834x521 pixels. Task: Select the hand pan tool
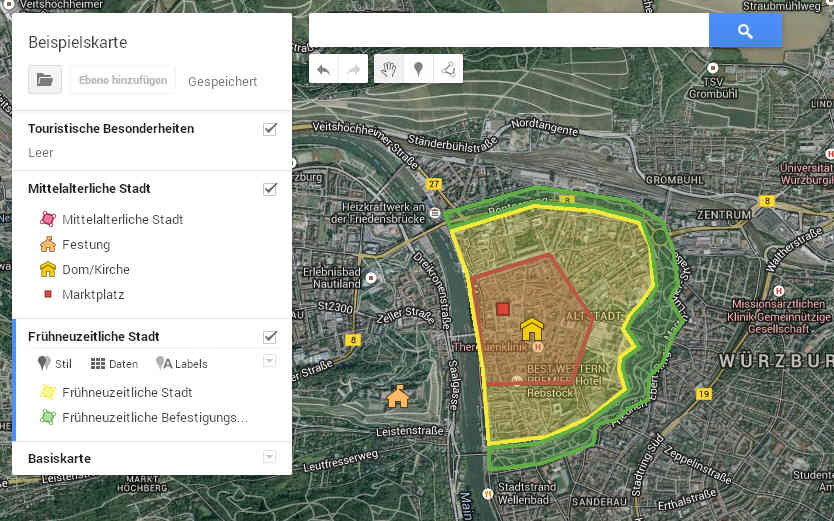(x=389, y=69)
